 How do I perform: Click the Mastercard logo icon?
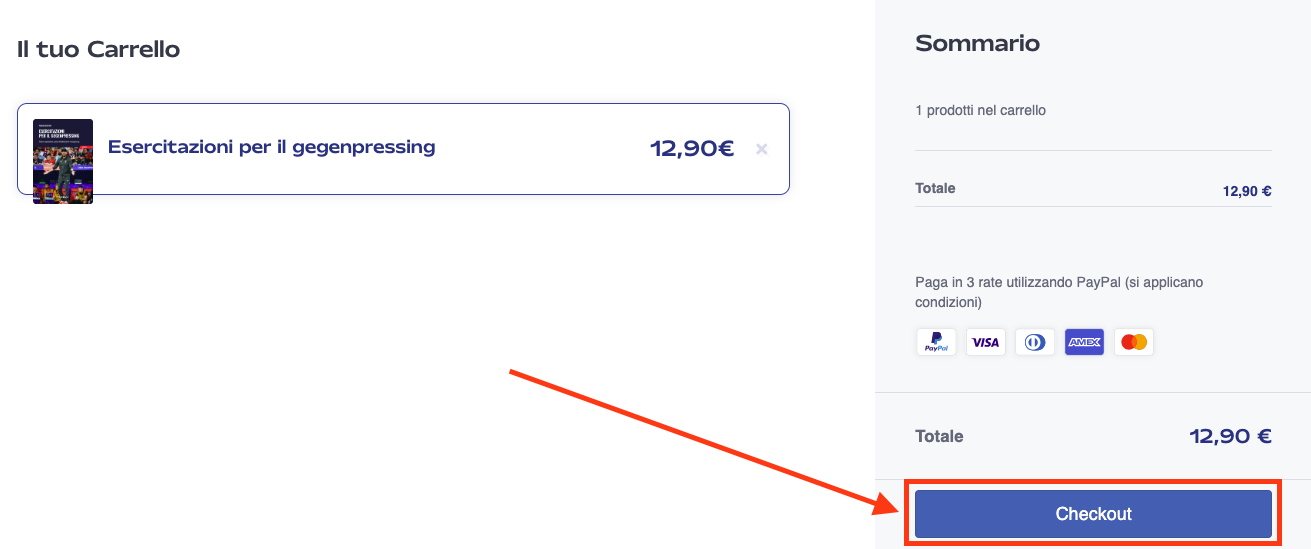(1134, 342)
